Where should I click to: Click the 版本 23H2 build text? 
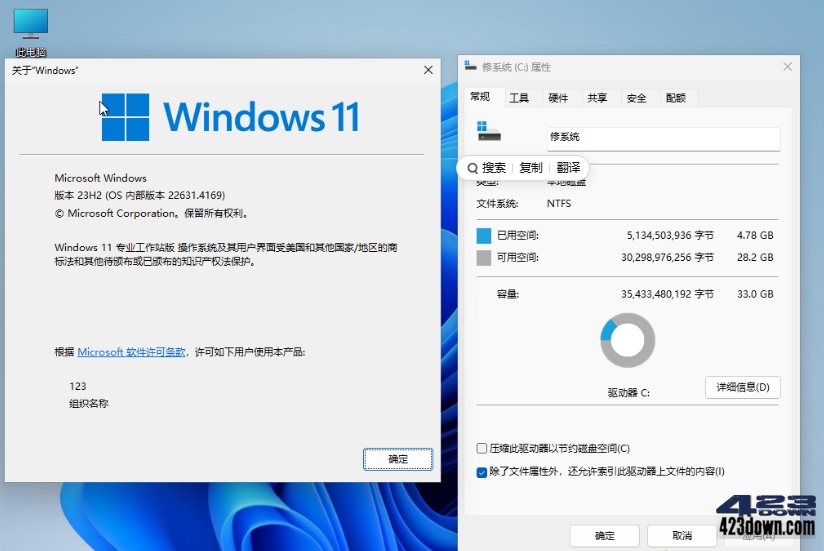(x=140, y=195)
